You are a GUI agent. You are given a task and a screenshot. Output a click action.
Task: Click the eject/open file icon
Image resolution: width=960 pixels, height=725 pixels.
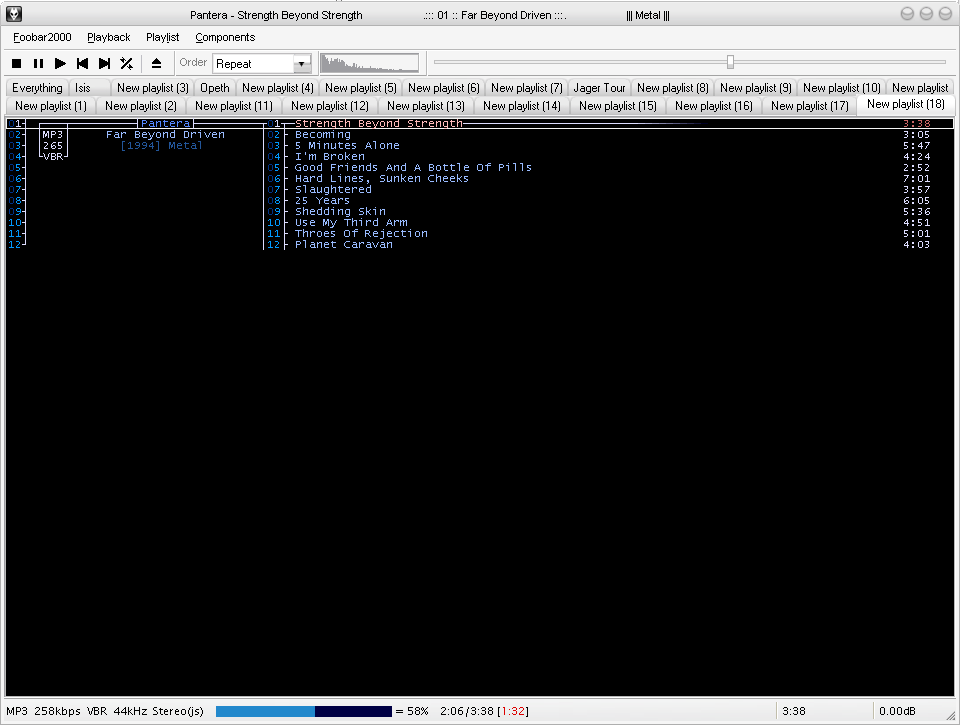click(156, 63)
